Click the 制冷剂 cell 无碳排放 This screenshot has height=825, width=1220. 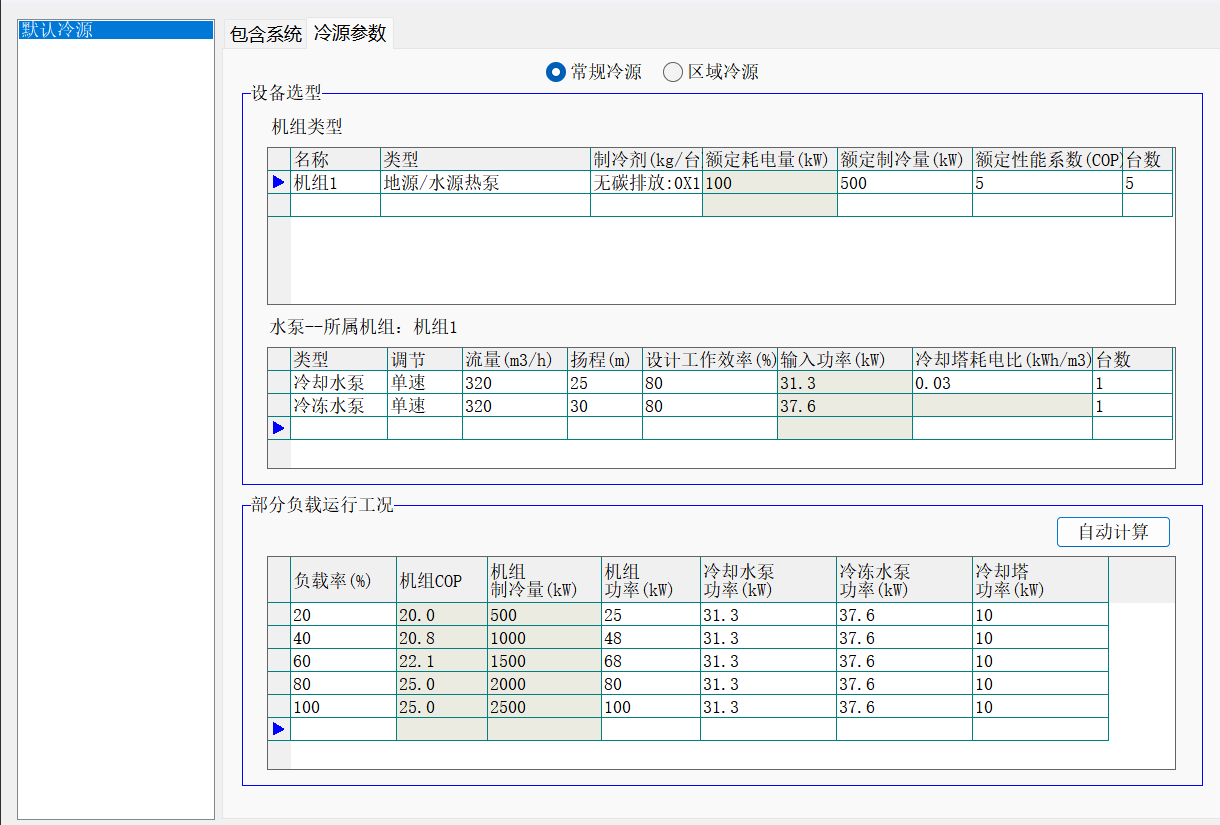coord(646,183)
